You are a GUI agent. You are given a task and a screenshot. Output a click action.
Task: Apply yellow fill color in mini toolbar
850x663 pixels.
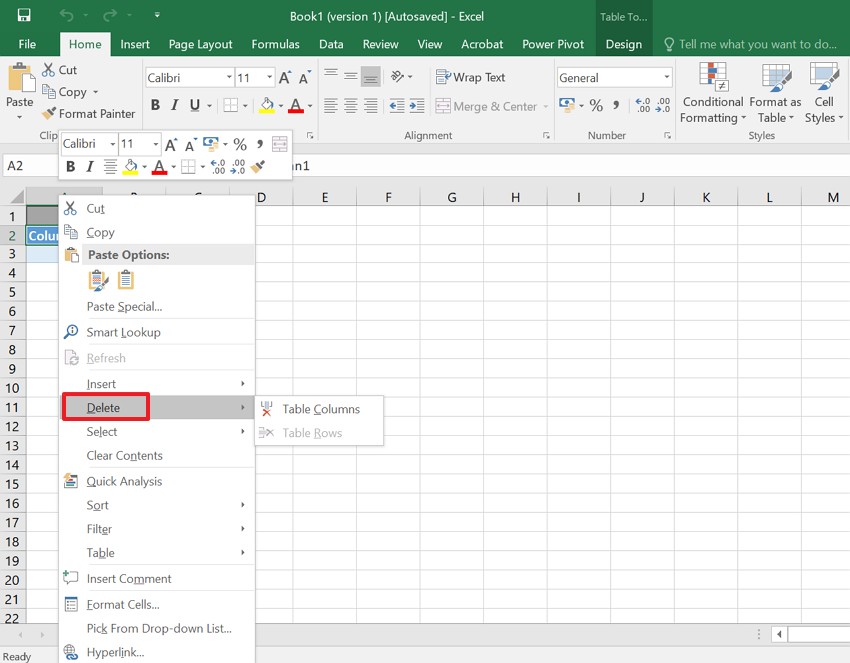click(x=130, y=166)
